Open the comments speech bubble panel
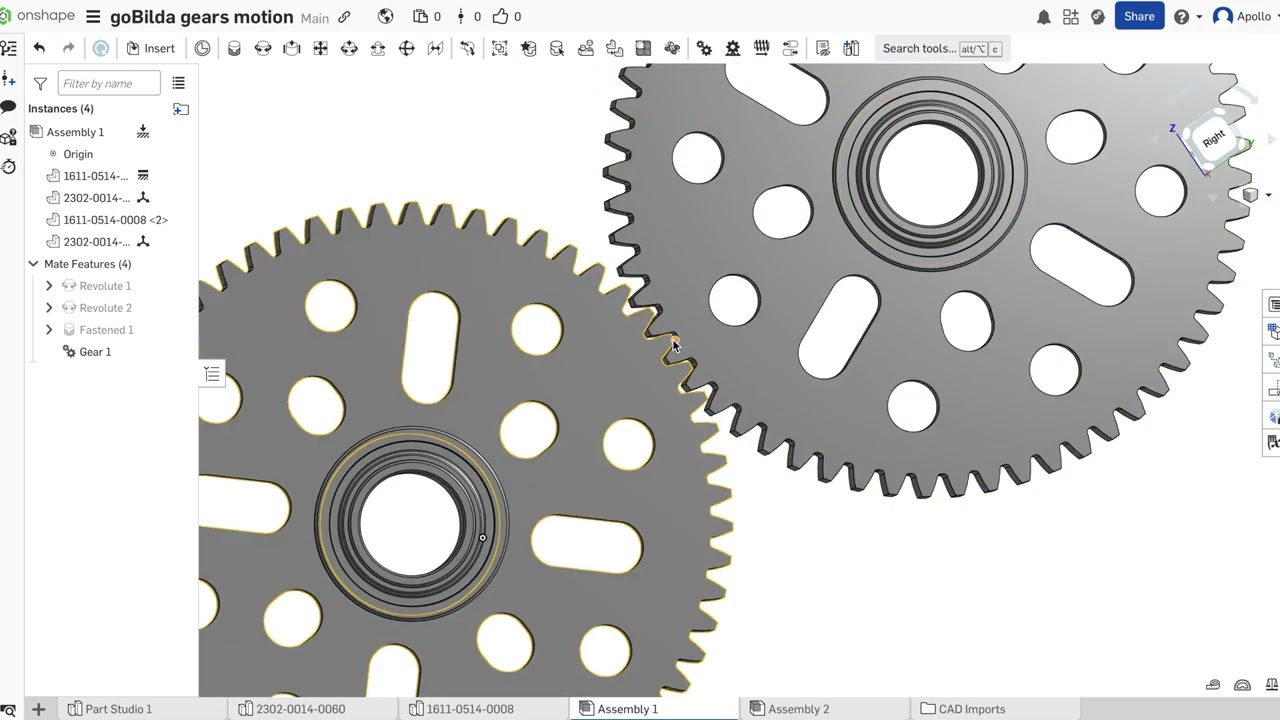This screenshot has height=720, width=1280. (9, 107)
